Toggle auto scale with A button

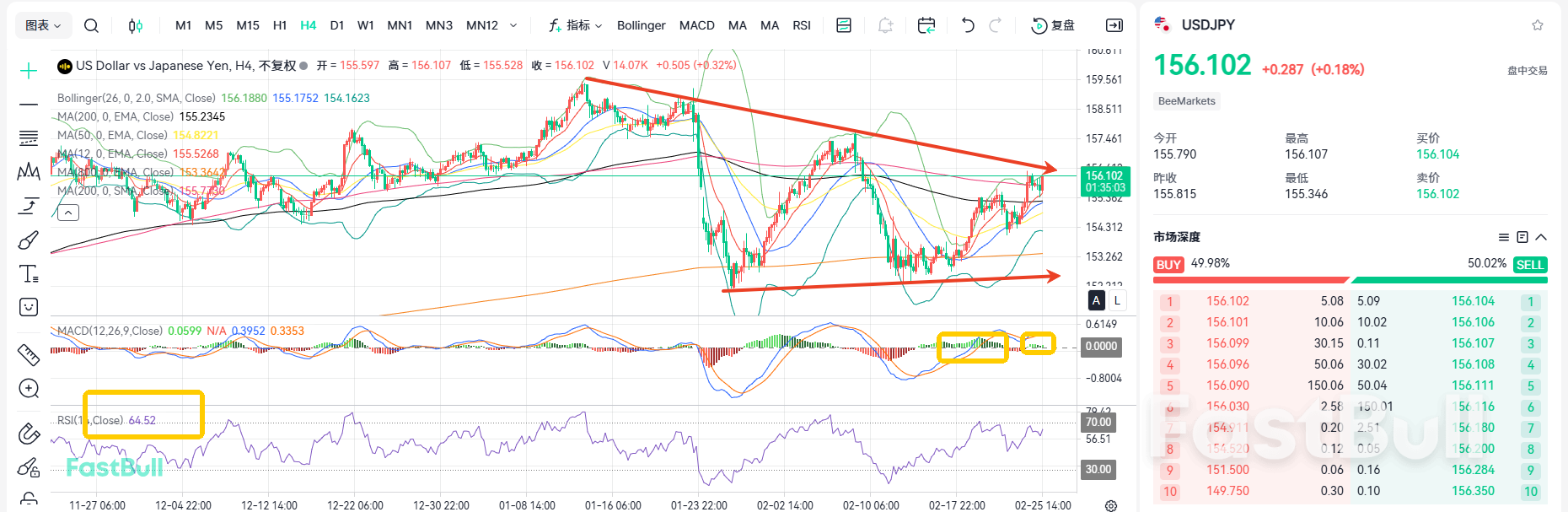coord(1096,300)
